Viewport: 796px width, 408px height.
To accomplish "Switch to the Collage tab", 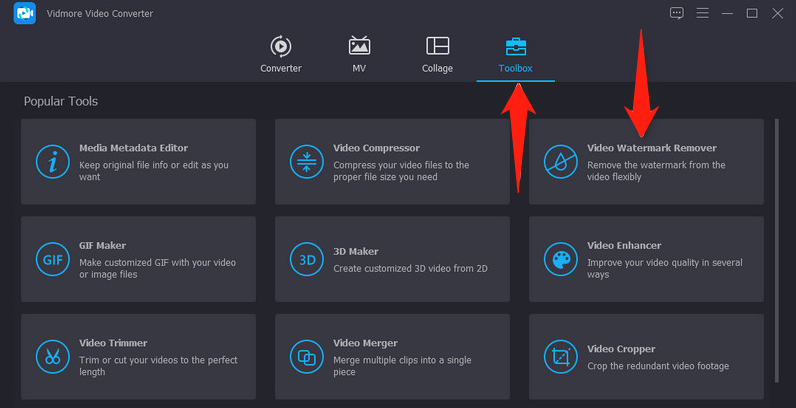I will click(x=437, y=54).
